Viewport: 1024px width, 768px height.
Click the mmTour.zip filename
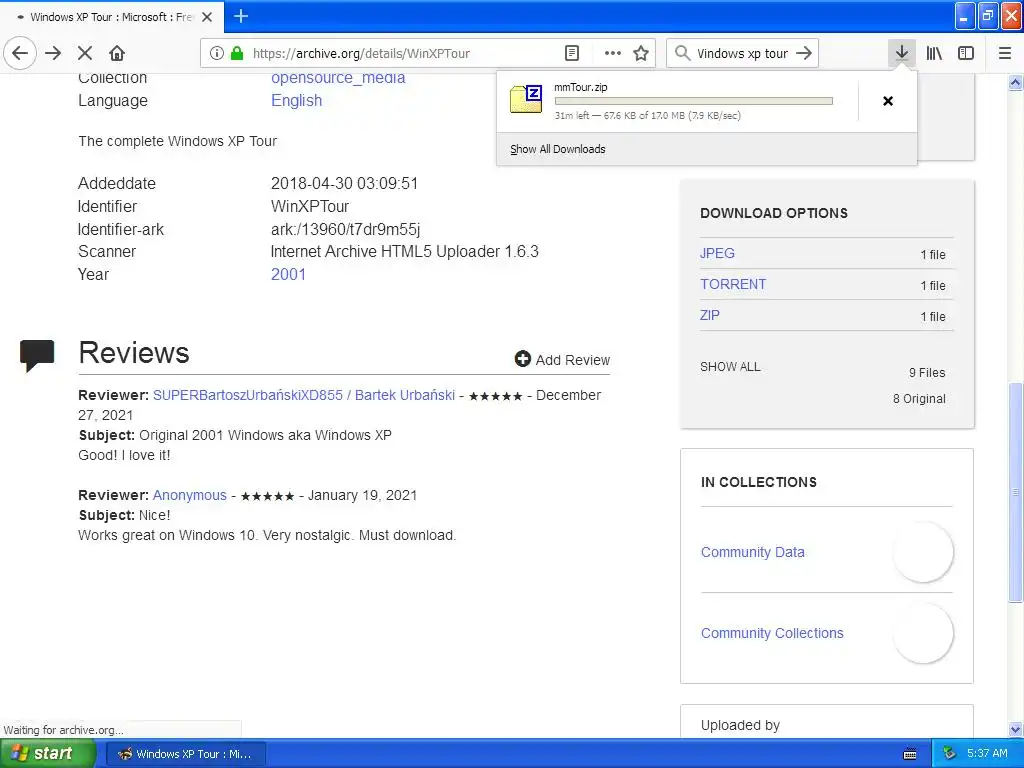pyautogui.click(x=581, y=88)
